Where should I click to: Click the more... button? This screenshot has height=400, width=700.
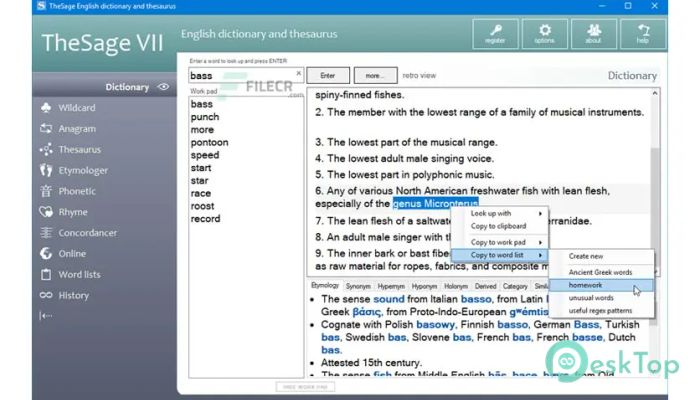375,75
